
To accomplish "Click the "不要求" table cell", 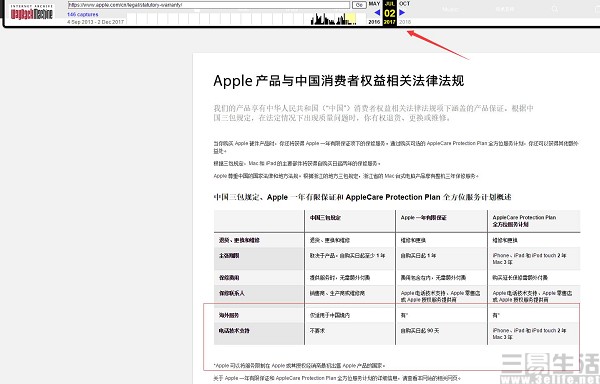I will (x=317, y=330).
